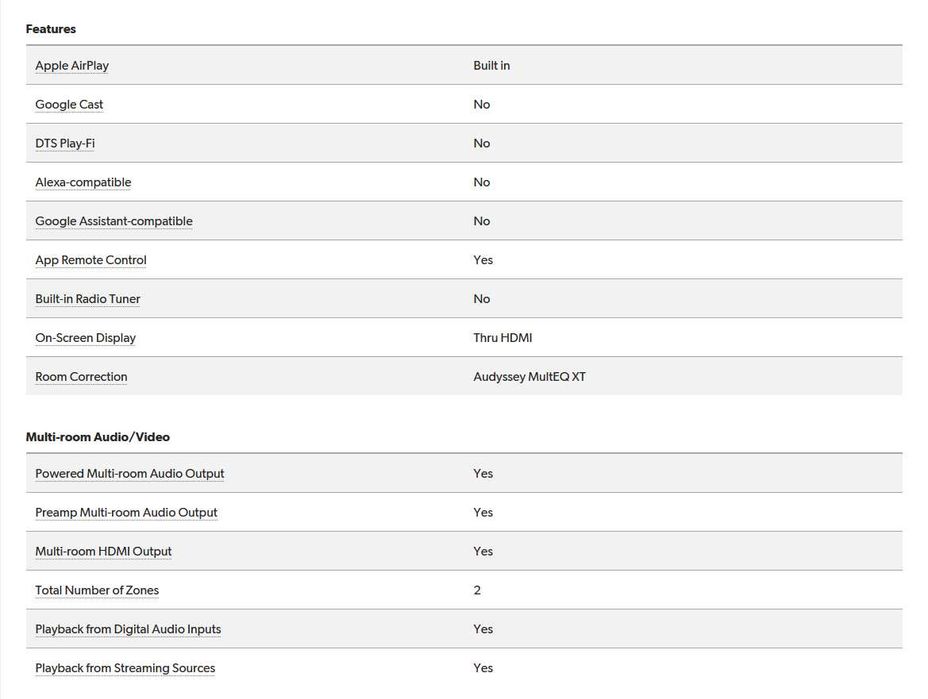Screen dimensions: 928x699
Task: Click the Apple AirPlay term link
Action: point(72,66)
